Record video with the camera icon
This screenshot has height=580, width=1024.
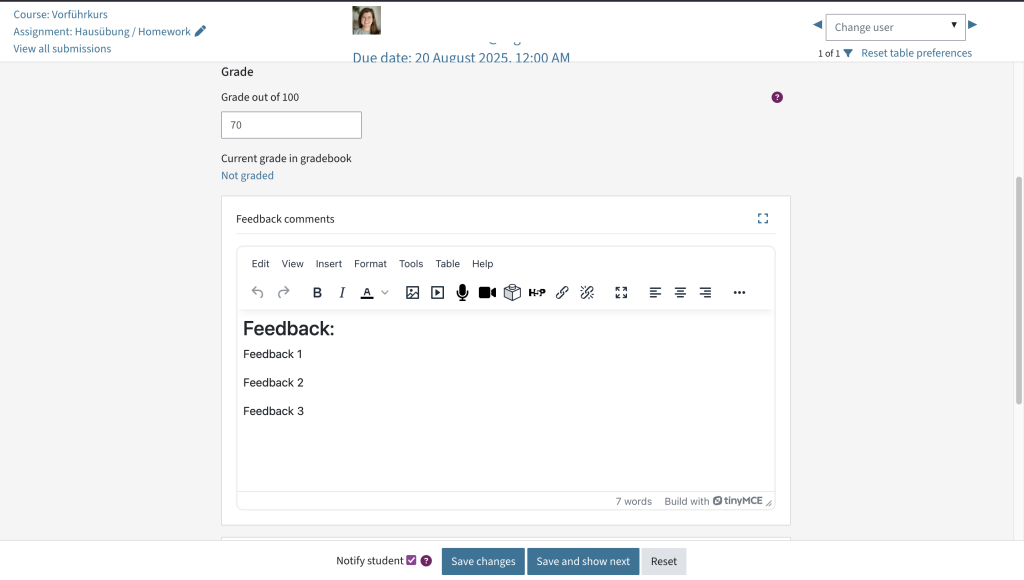487,293
